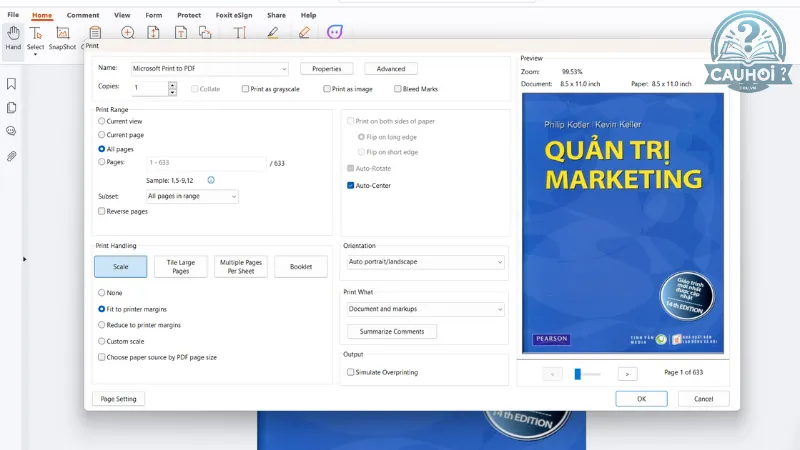
Task: Confirm printing with OK
Action: (641, 399)
